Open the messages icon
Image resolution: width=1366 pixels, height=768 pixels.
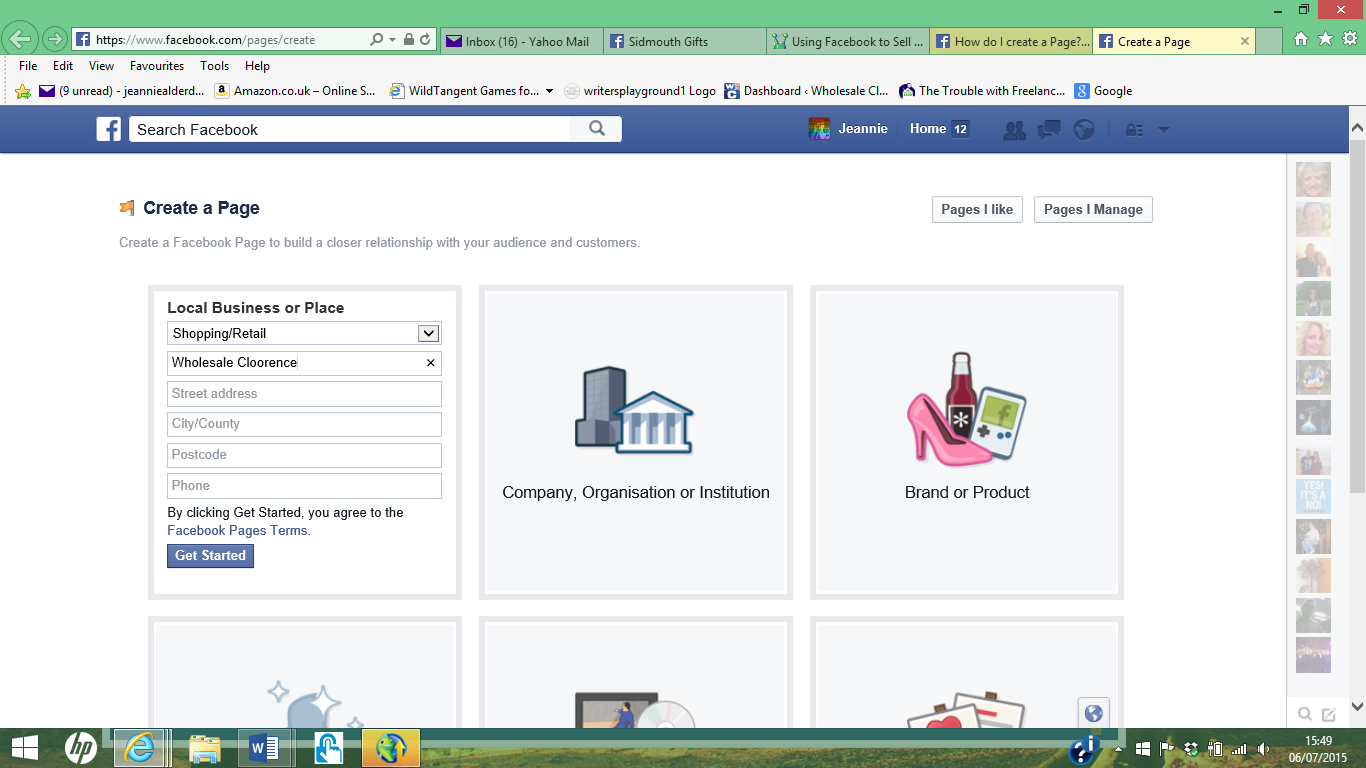1049,130
